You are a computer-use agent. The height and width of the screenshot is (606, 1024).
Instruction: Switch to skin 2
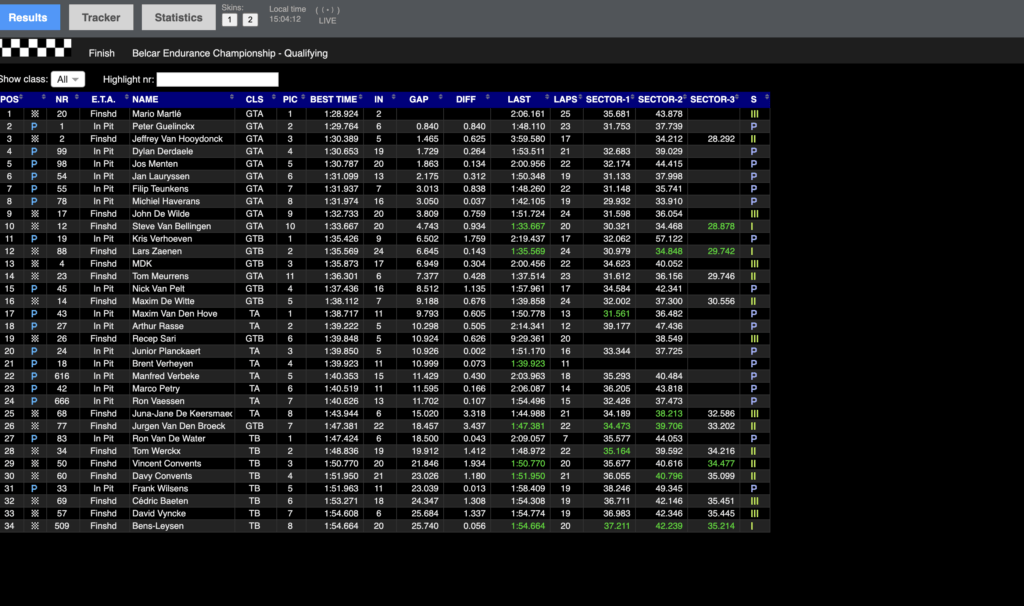coord(249,20)
